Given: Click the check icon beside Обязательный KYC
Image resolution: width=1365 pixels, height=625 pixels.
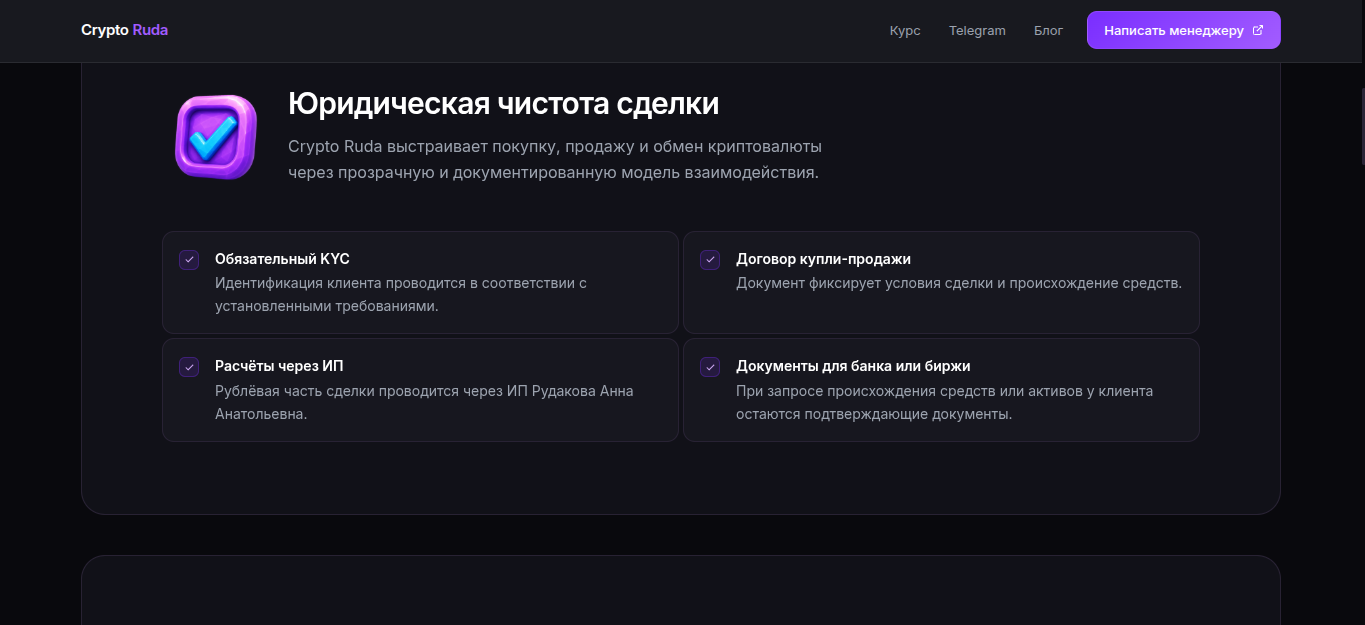Looking at the screenshot, I should [x=189, y=260].
